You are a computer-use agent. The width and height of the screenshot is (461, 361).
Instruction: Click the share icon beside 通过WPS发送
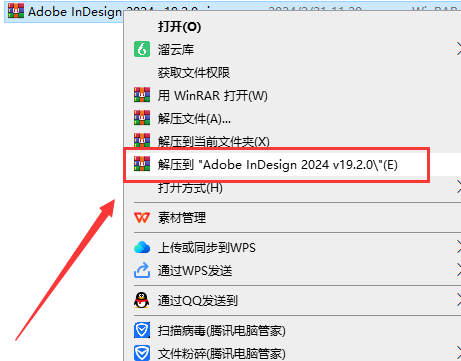coord(142,270)
